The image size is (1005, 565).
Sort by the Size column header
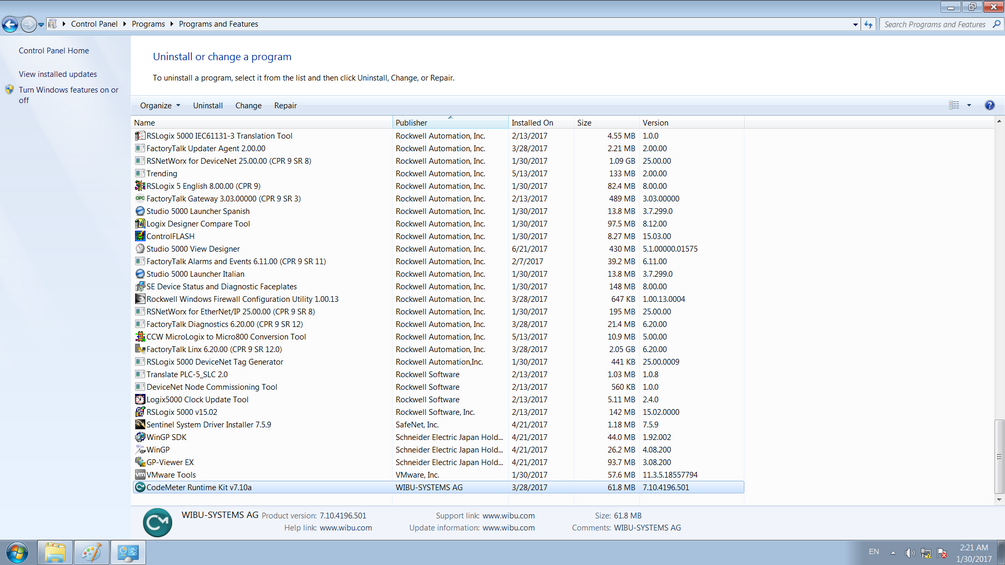[x=606, y=122]
